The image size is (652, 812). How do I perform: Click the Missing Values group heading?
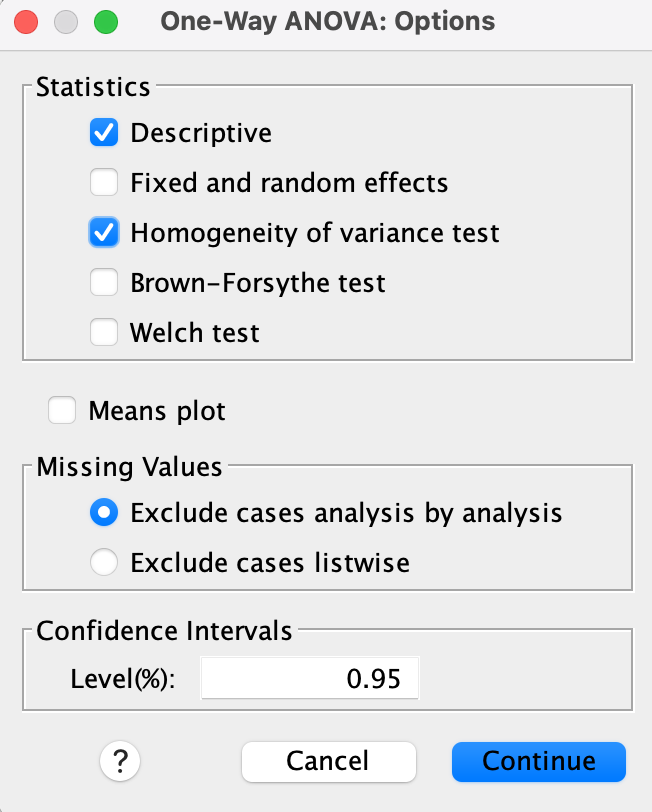click(129, 467)
